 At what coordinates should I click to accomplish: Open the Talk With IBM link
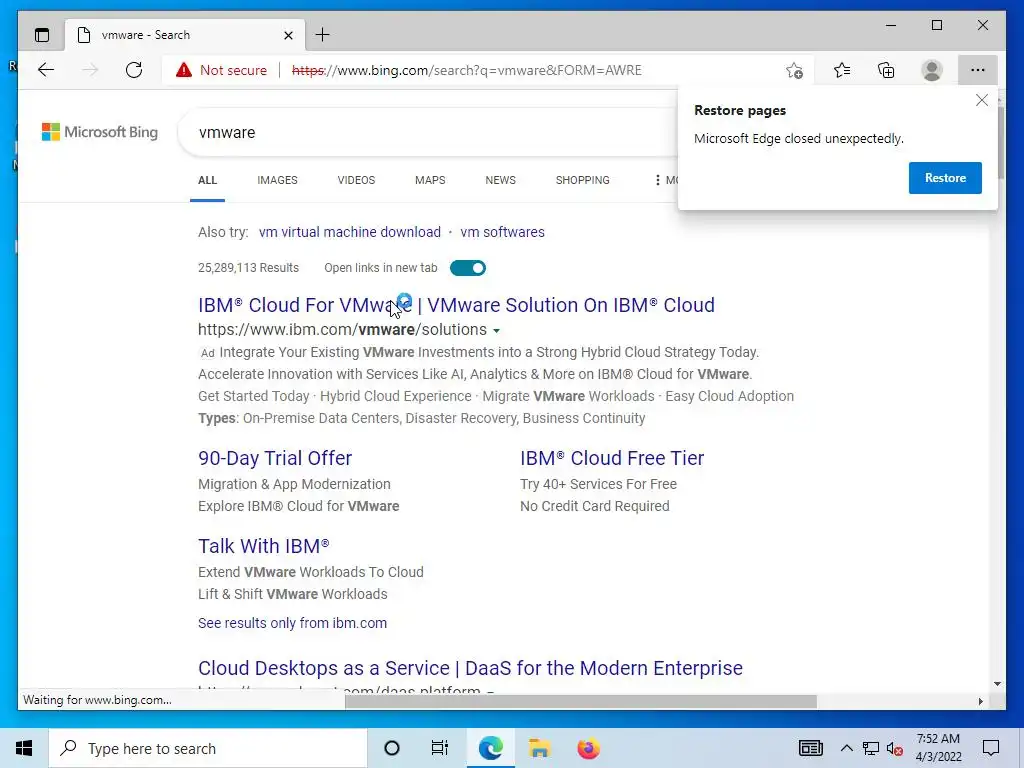(264, 546)
